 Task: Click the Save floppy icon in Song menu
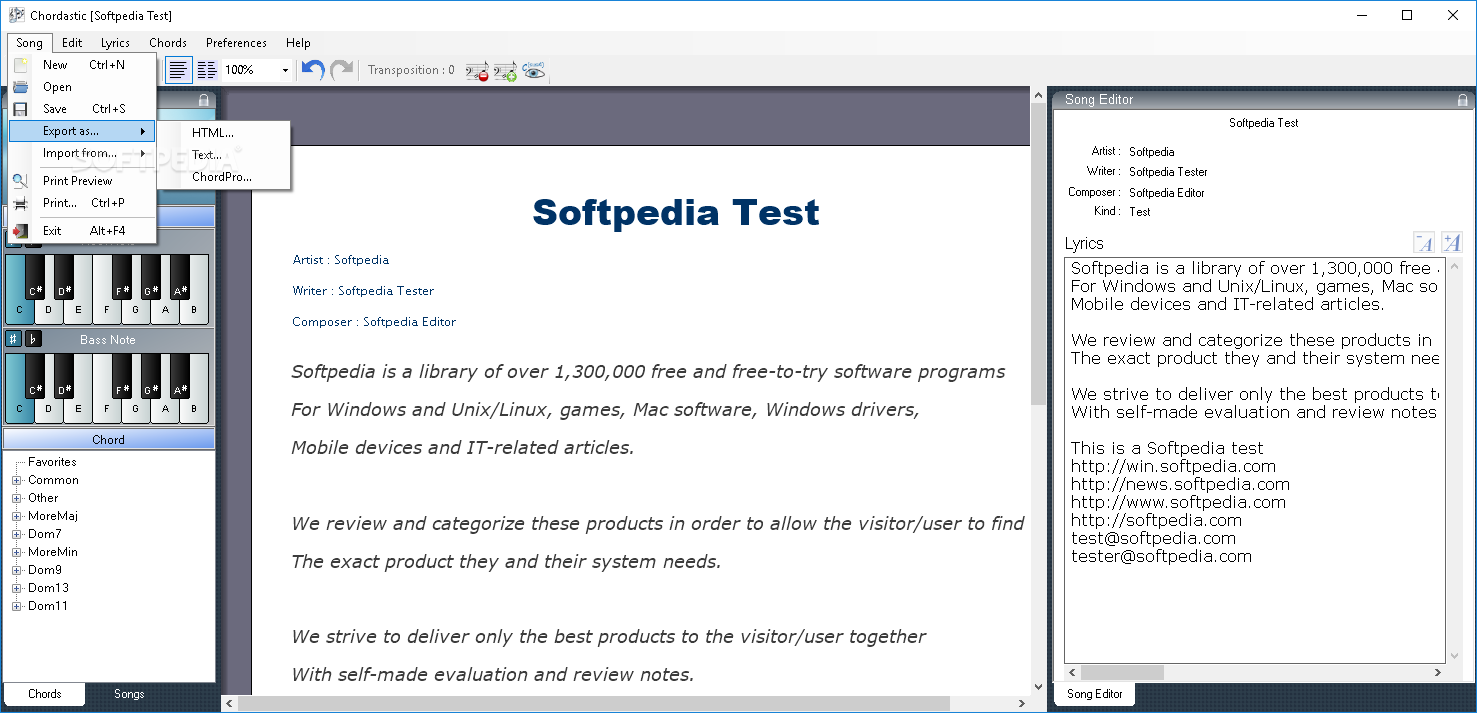(x=20, y=109)
